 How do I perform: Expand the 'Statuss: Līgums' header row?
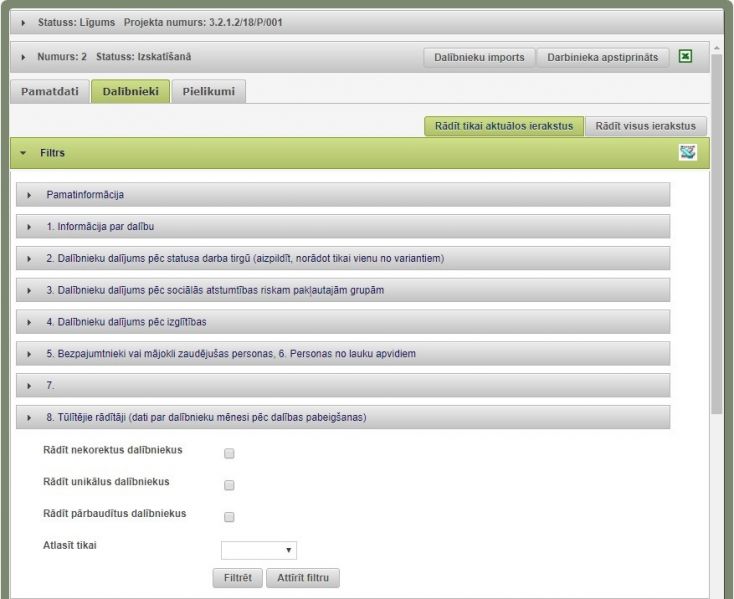tap(367, 22)
